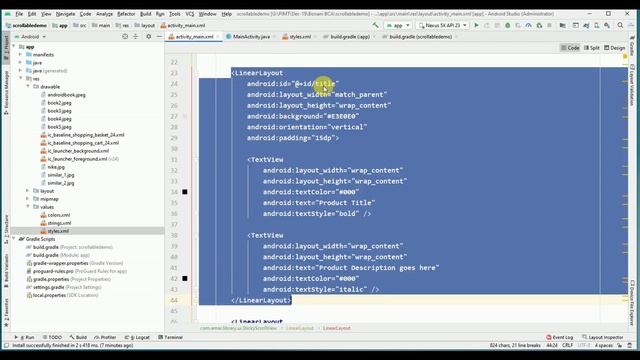
Task: Collapse the res folder
Action: click(20, 78)
